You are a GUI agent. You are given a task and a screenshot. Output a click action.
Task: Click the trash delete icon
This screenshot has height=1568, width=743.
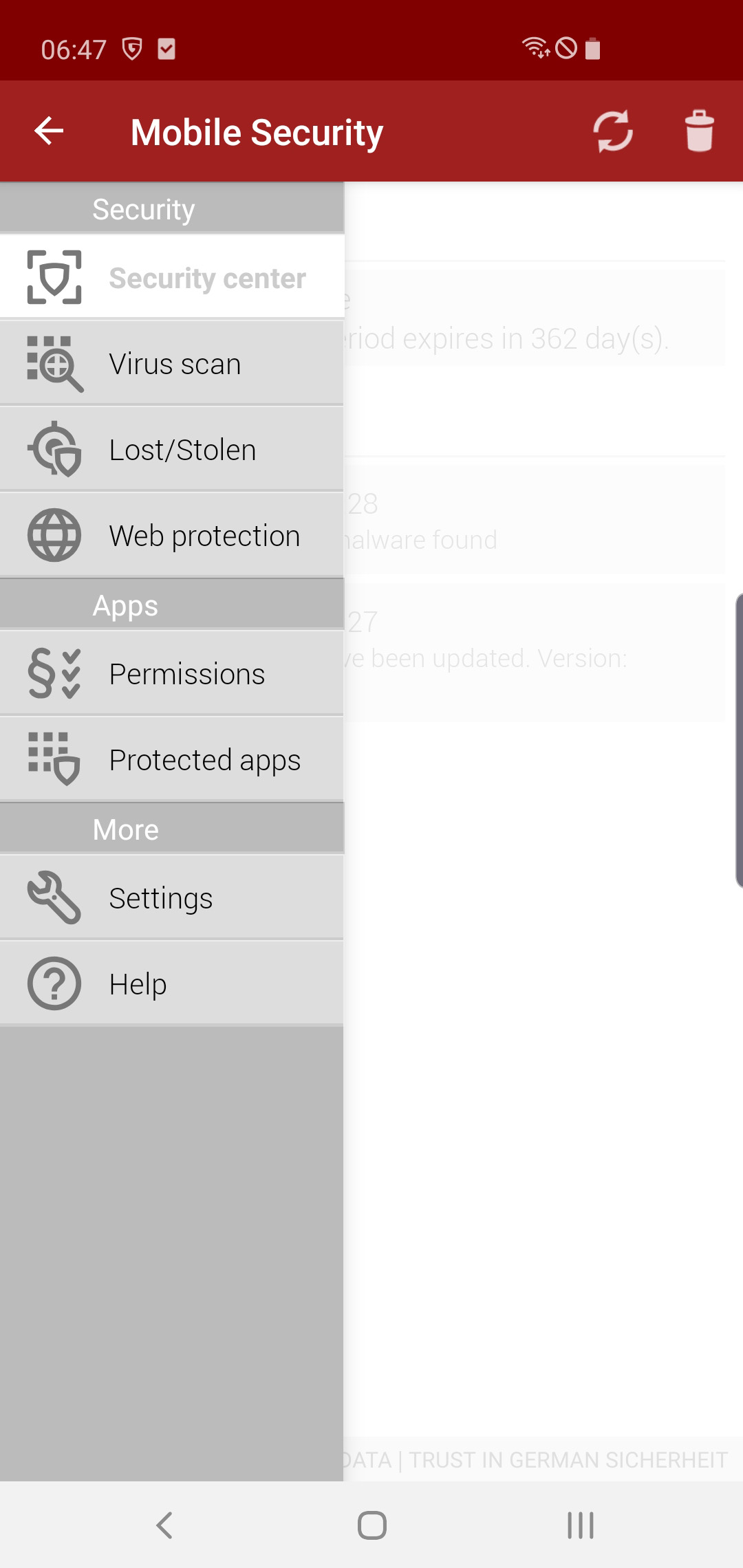click(x=699, y=131)
